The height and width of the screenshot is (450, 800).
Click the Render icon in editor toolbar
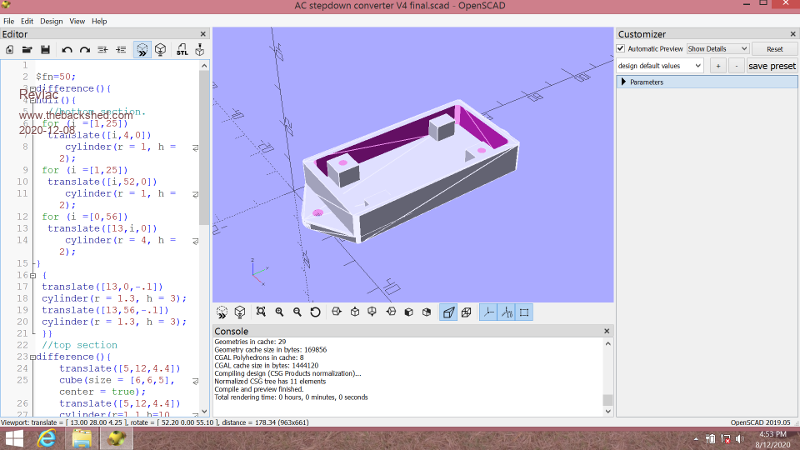click(x=160, y=49)
